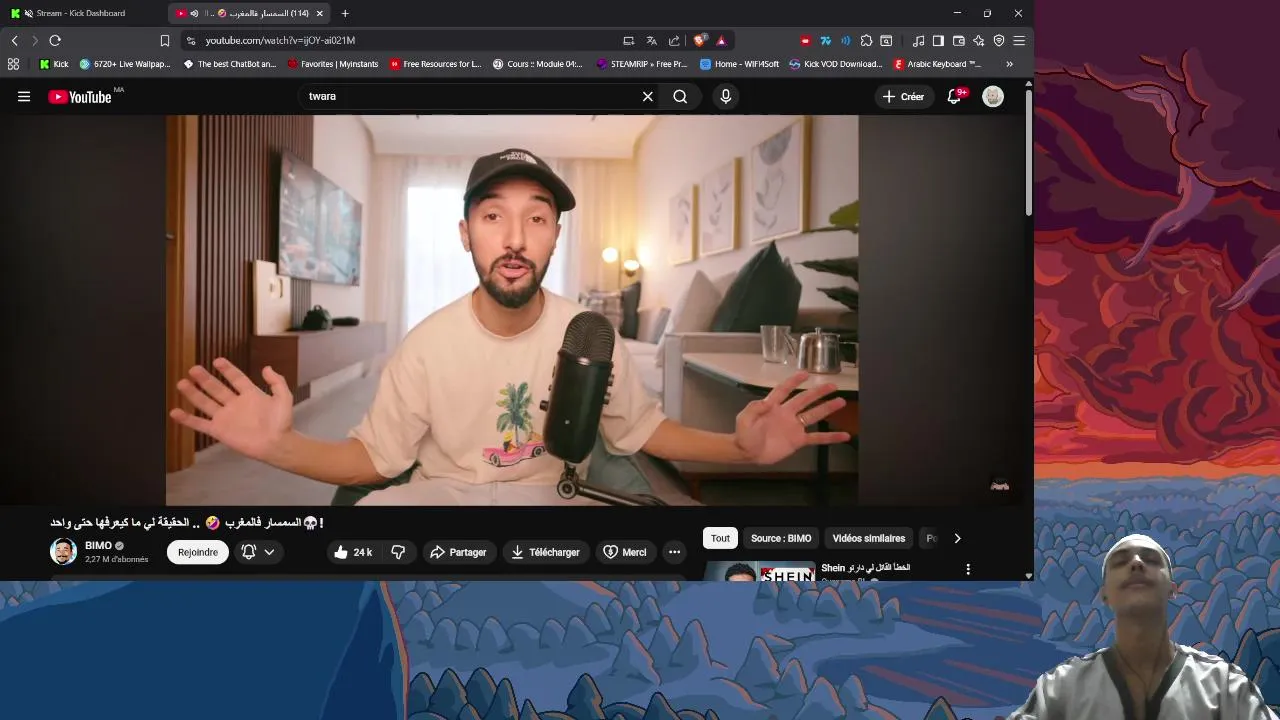Screen dimensions: 1280x720
Task: Open the Shein recommended video thumbnail
Action: pos(760,572)
